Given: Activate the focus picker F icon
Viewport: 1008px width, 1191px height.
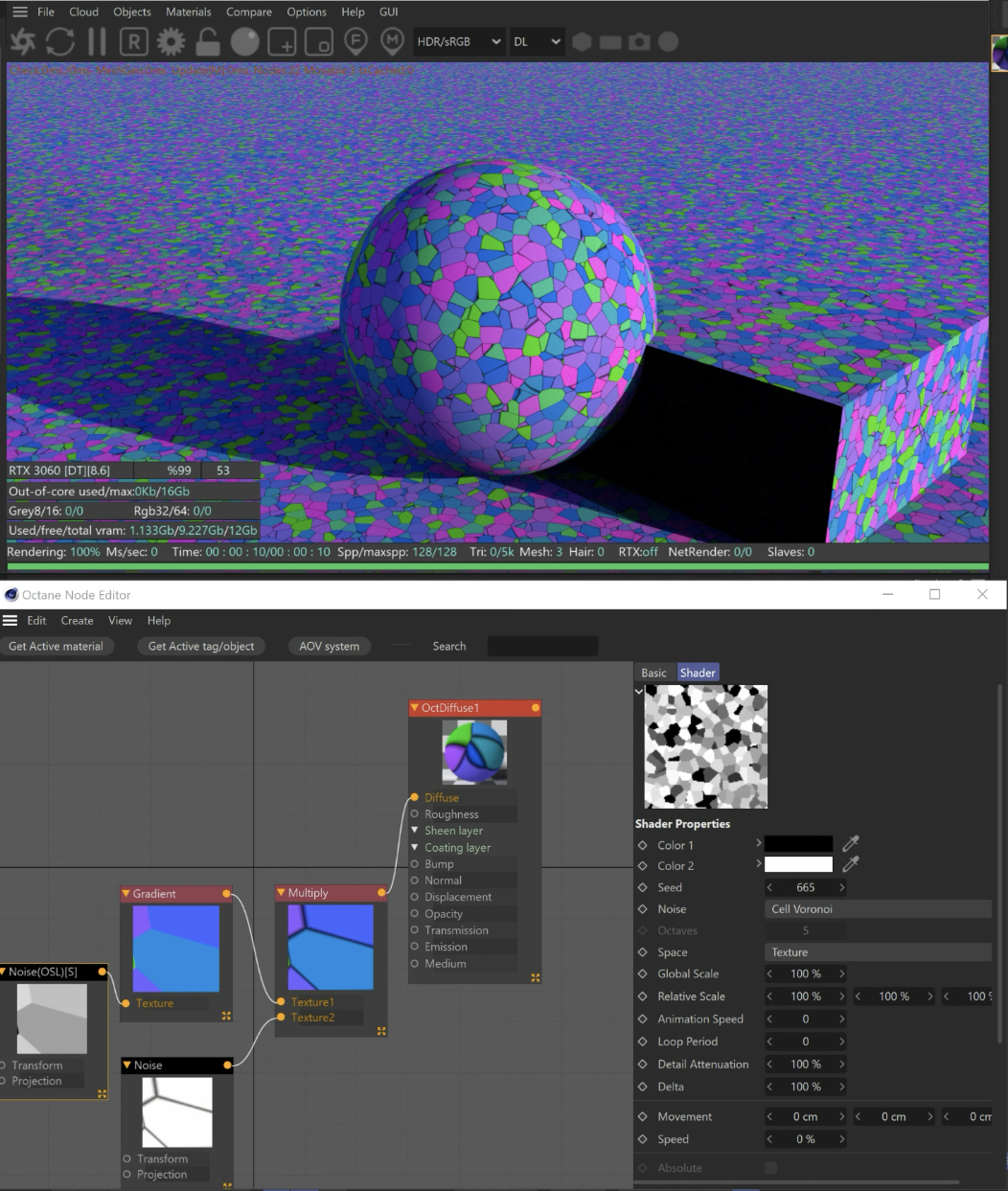Looking at the screenshot, I should (x=355, y=42).
